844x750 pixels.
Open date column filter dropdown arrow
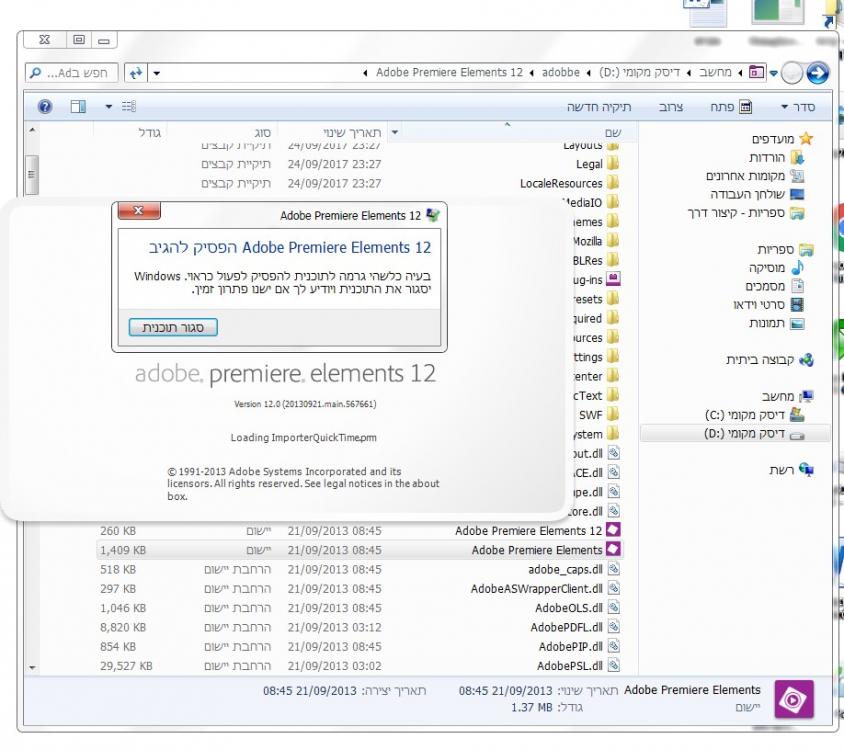[395, 132]
